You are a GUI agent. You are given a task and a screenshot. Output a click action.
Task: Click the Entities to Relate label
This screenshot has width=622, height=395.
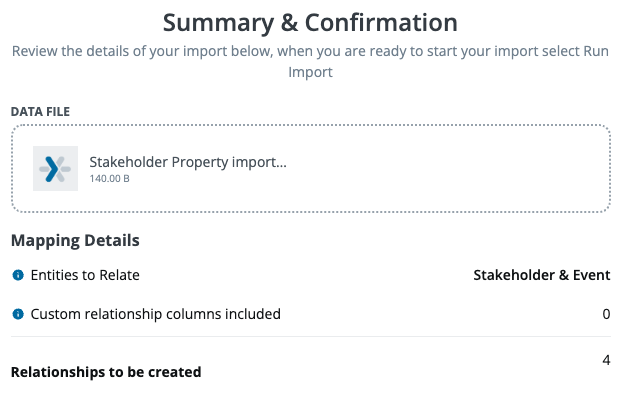pos(85,275)
